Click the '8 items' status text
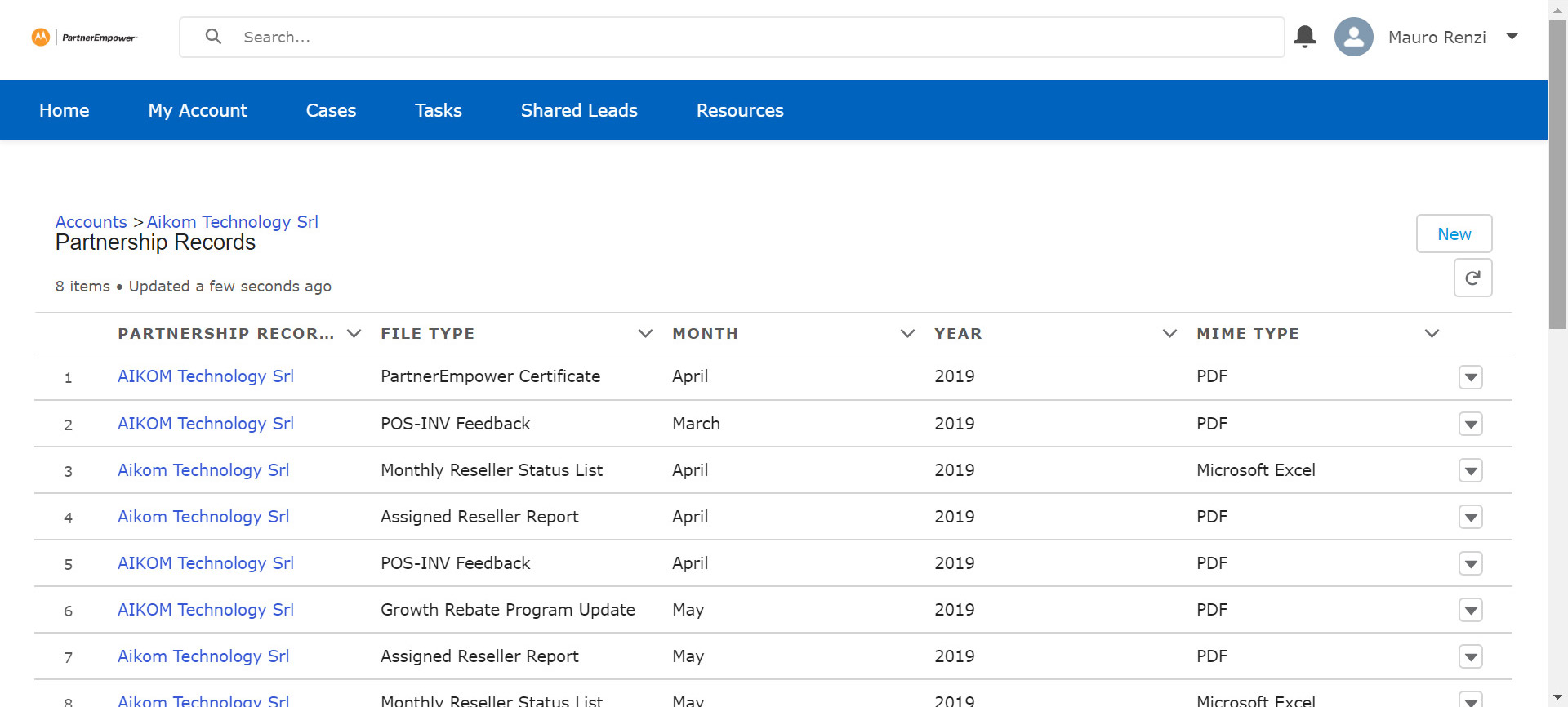The height and width of the screenshot is (707, 1568). click(x=82, y=287)
